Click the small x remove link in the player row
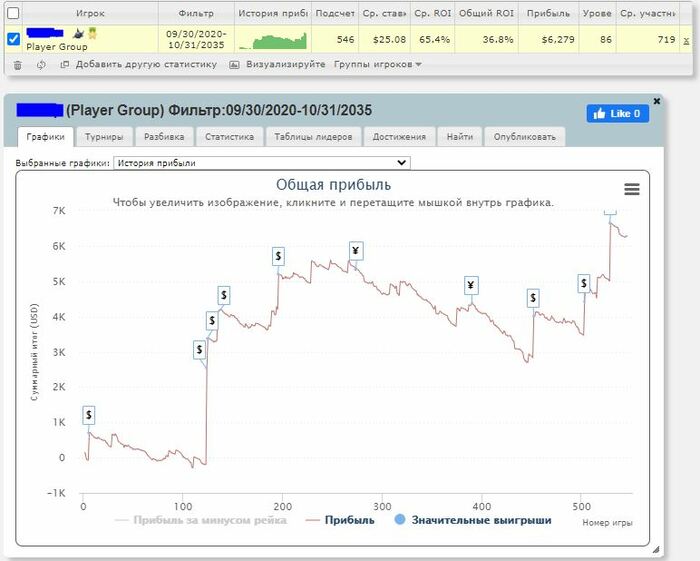700x561 pixels. coord(686,41)
